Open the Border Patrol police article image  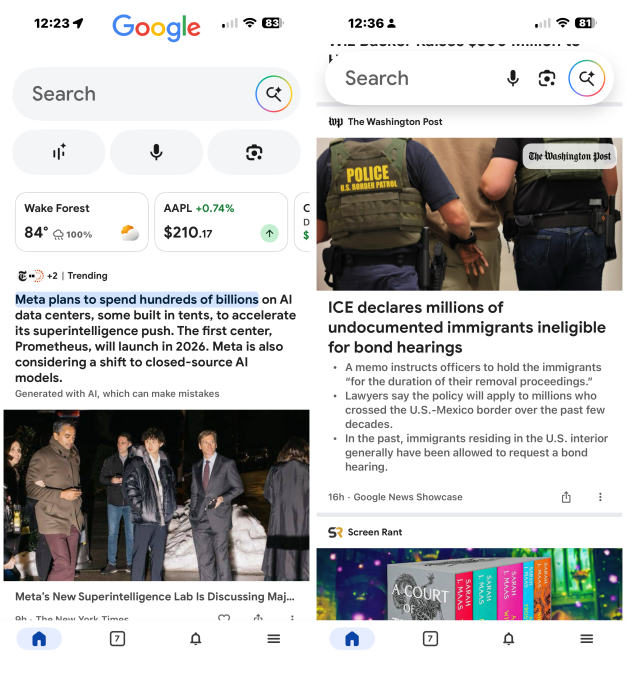pyautogui.click(x=469, y=214)
